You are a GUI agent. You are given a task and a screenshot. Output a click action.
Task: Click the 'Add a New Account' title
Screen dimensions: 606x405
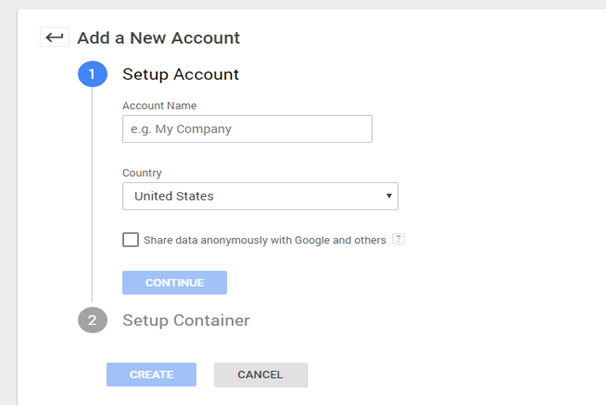point(158,38)
